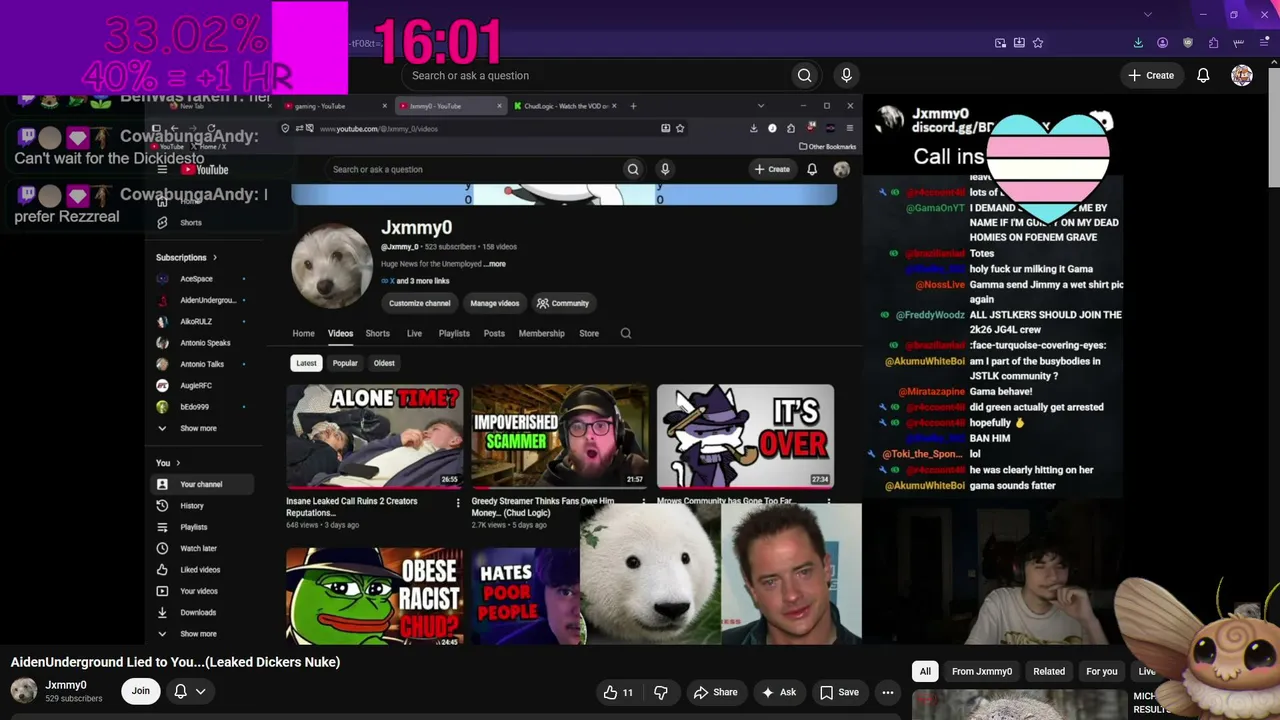This screenshot has width=1280, height=720.
Task: Click the star icon in the recorded window's address bar
Action: (x=680, y=129)
